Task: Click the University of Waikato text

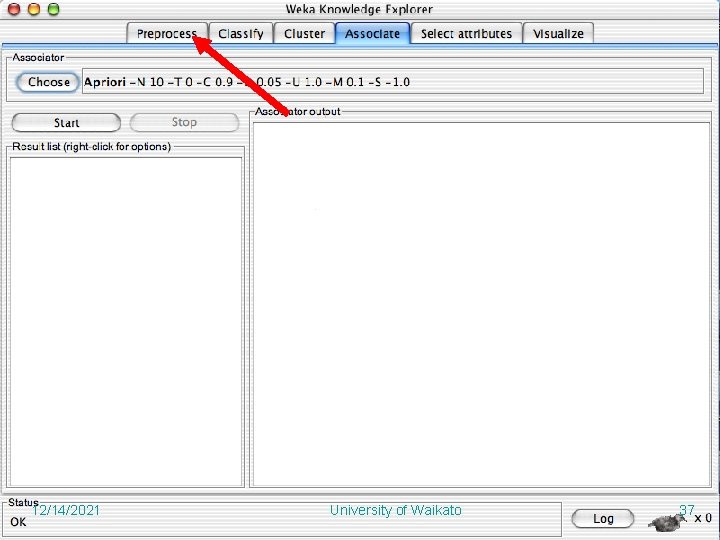Action: (x=396, y=510)
